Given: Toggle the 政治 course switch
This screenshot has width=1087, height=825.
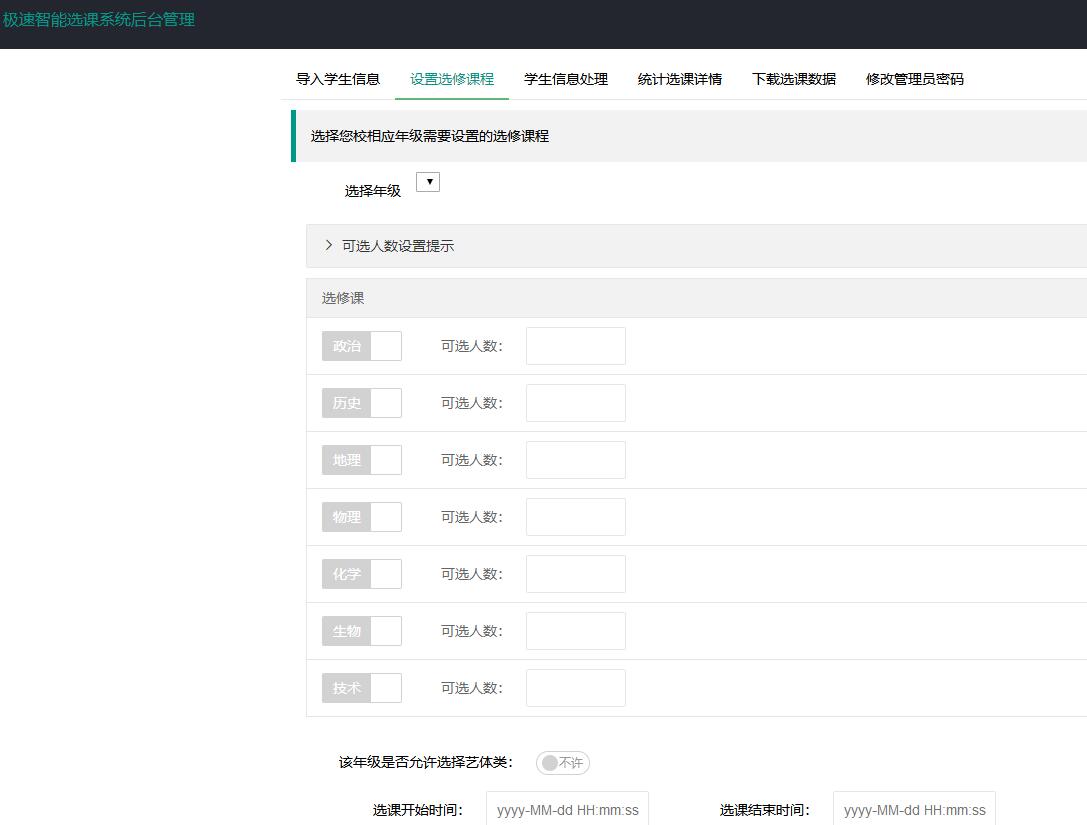Looking at the screenshot, I should [361, 346].
